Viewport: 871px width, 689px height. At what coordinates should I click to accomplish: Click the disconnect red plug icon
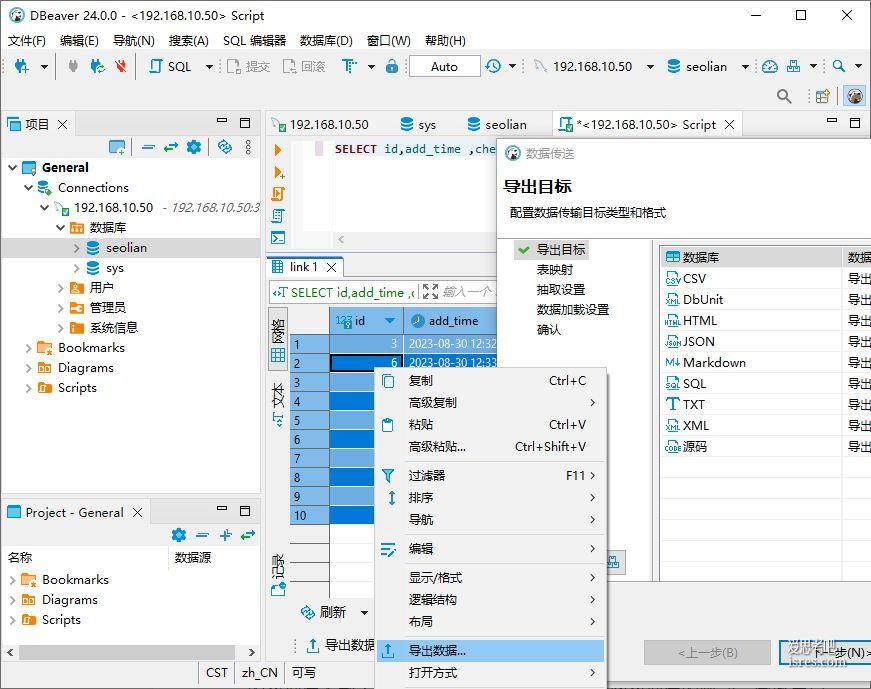coord(120,67)
